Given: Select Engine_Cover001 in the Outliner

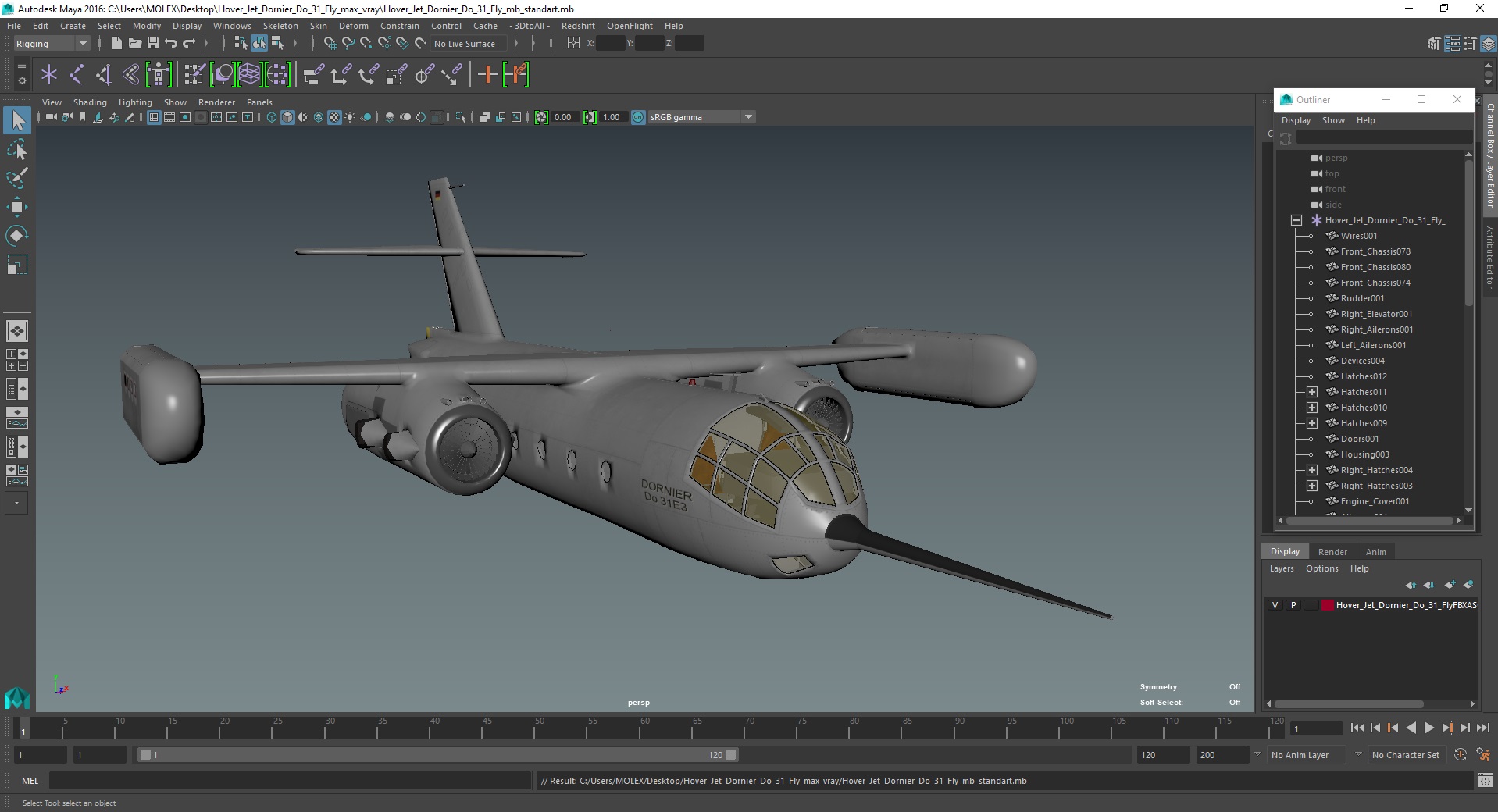Looking at the screenshot, I should pyautogui.click(x=1375, y=501).
